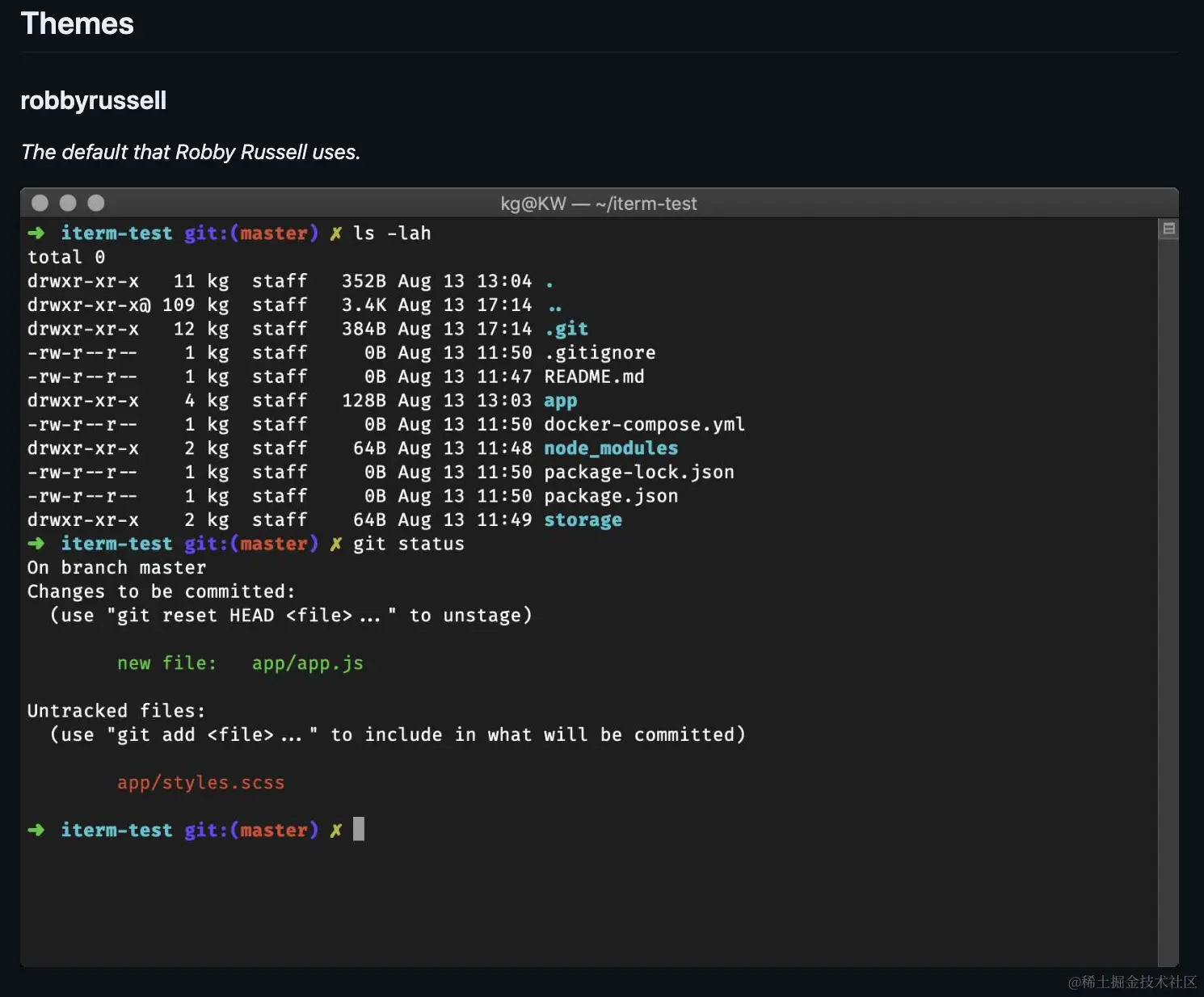
Task: Select the "Themes" heading
Action: click(77, 24)
